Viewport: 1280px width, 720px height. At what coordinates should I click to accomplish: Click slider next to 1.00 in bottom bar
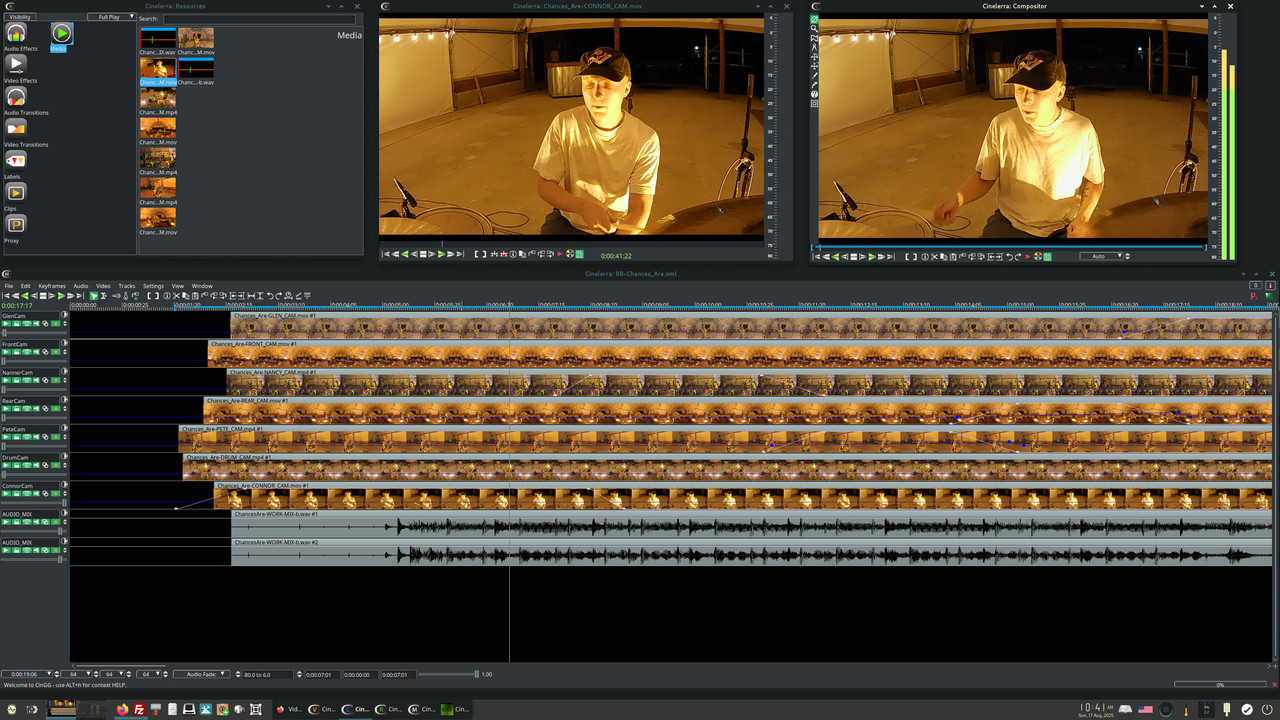[x=449, y=674]
